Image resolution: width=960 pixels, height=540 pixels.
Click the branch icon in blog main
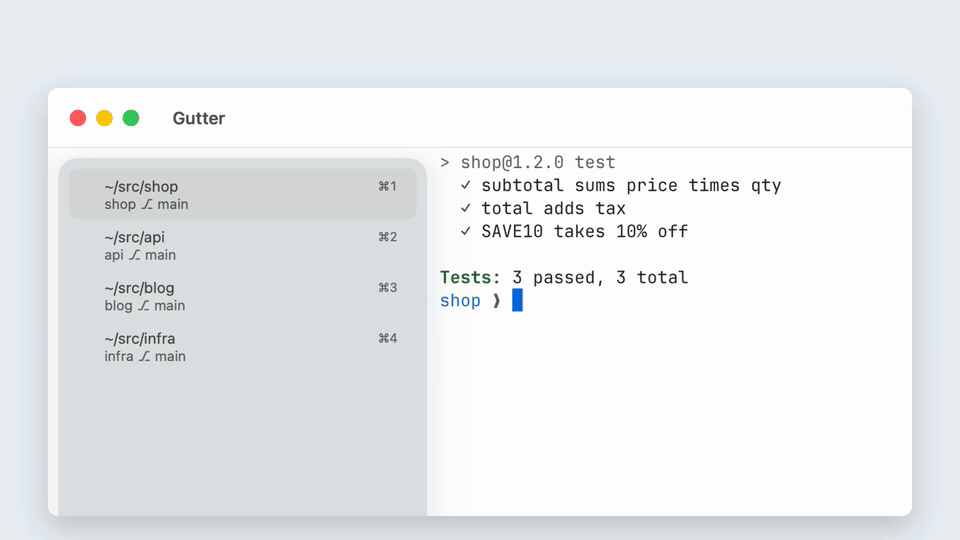coord(143,306)
